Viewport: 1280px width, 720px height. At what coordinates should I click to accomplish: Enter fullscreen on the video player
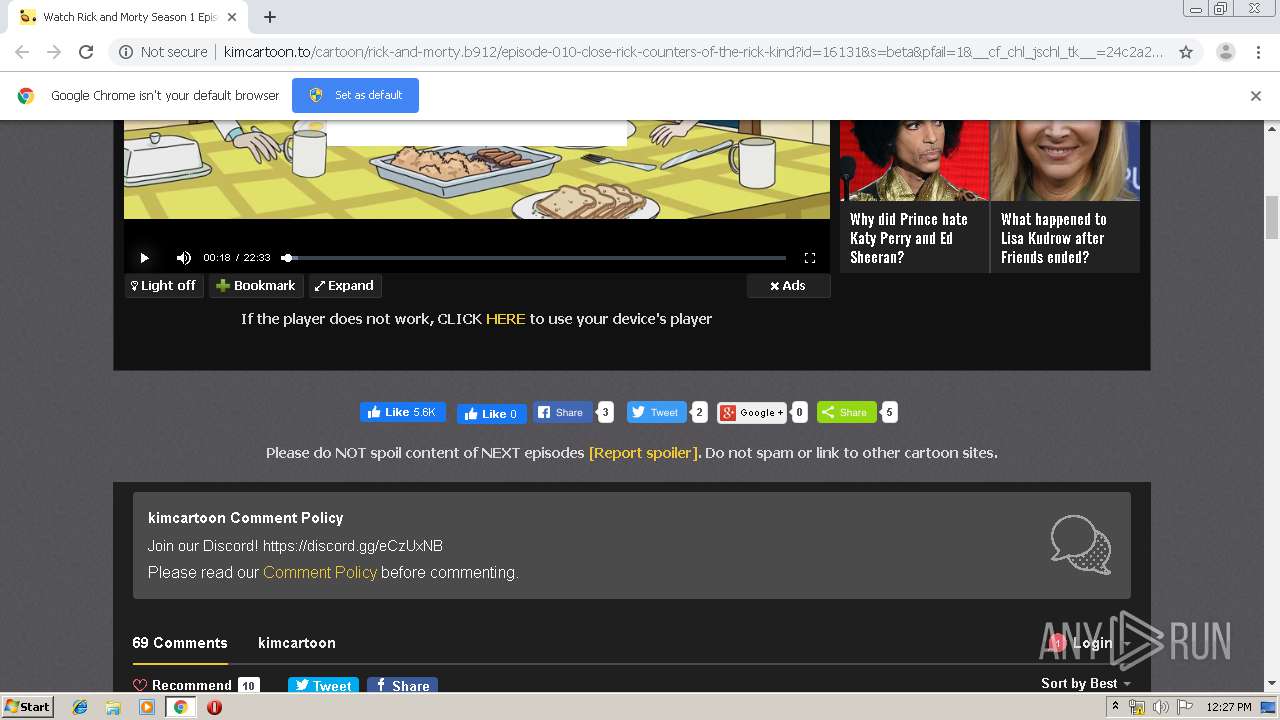810,258
